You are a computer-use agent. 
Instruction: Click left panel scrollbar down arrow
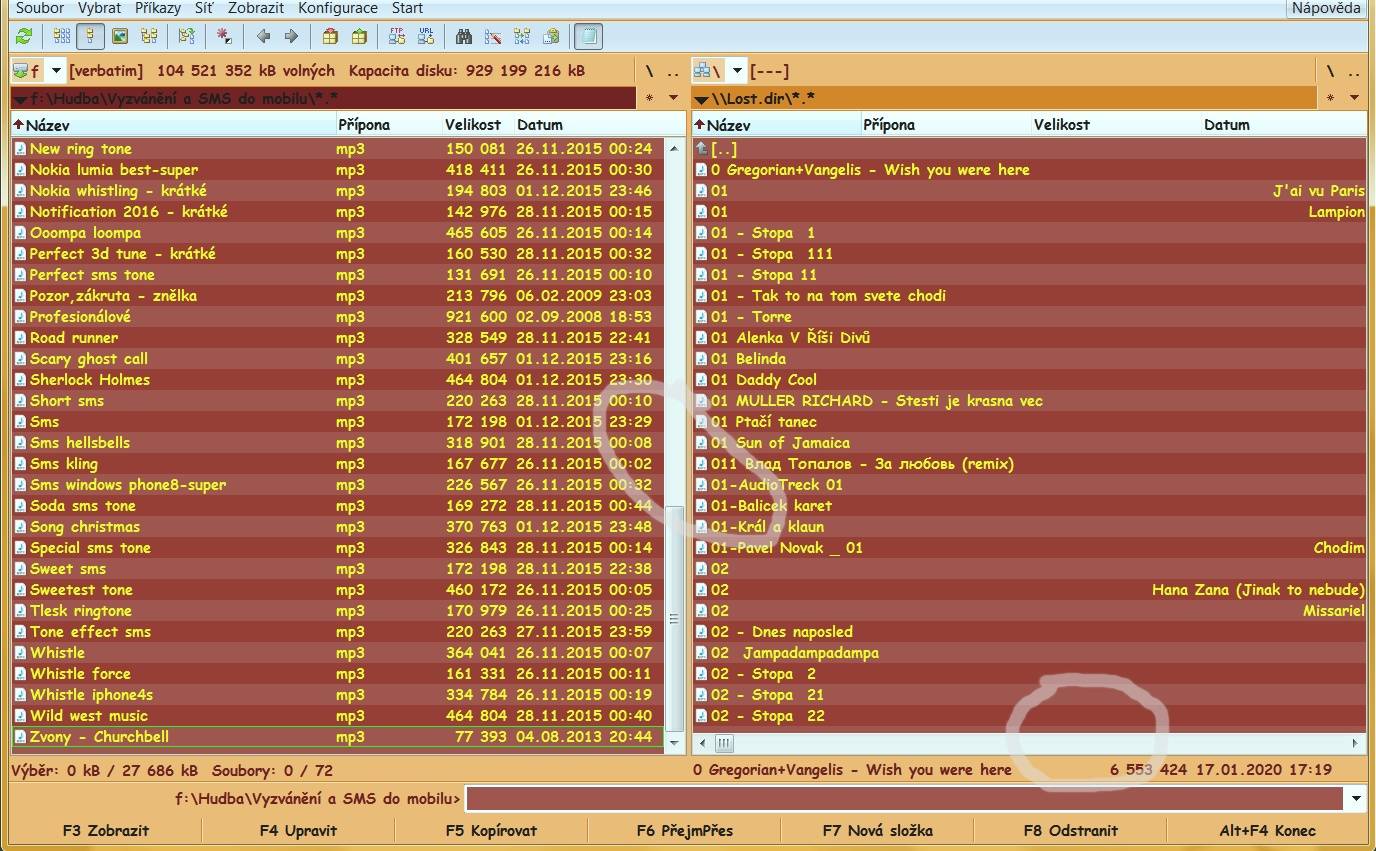pyautogui.click(x=674, y=743)
